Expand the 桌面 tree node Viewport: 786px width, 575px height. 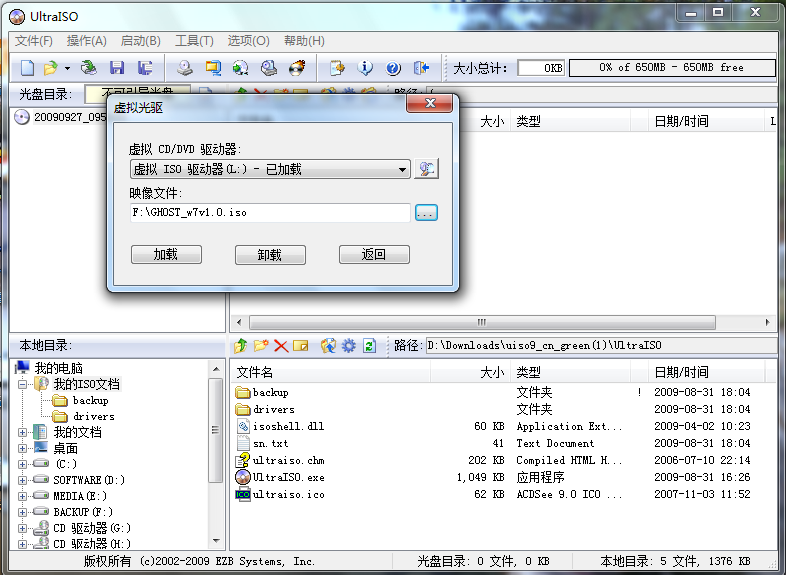23,448
